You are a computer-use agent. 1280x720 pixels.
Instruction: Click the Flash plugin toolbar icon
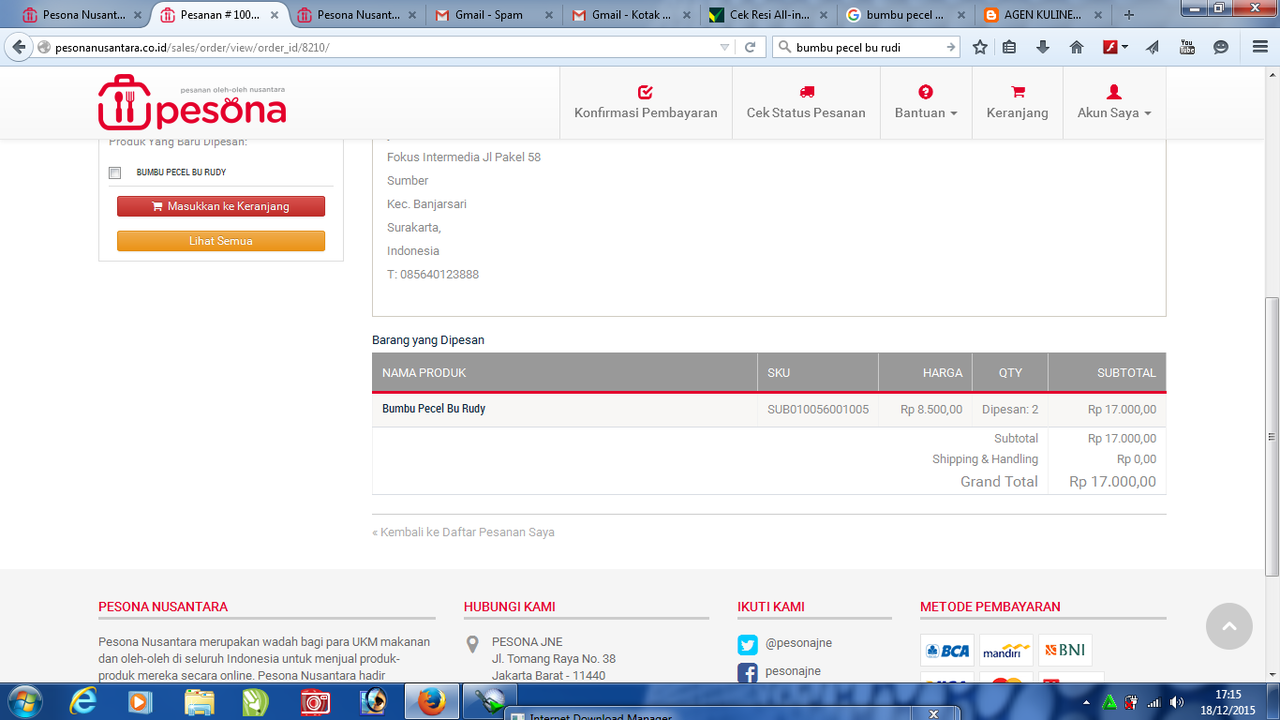coord(1110,47)
